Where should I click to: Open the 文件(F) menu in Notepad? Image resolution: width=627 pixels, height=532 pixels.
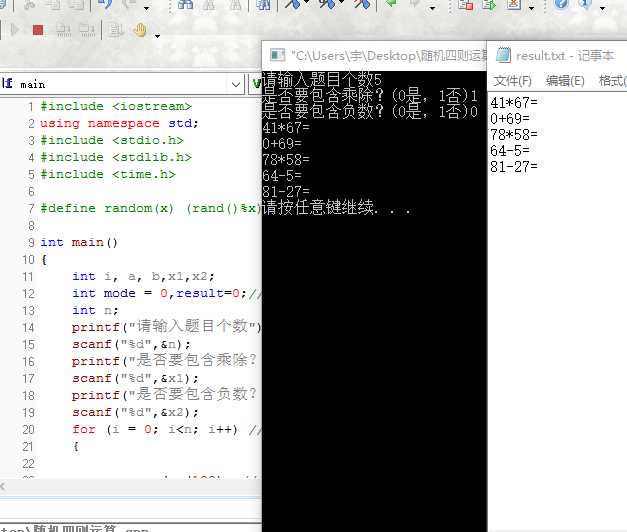[512, 81]
